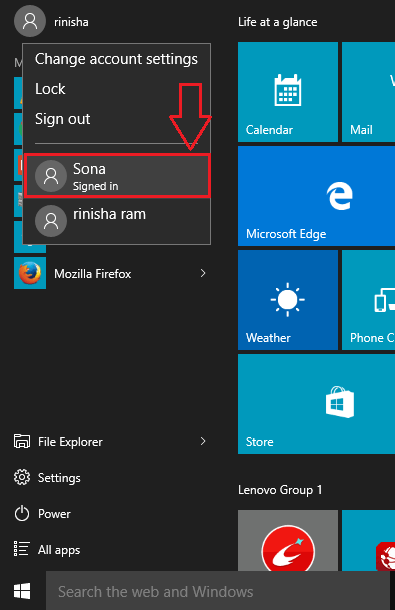Click the Settings gear icon
This screenshot has width=395, height=610.
pos(22,477)
